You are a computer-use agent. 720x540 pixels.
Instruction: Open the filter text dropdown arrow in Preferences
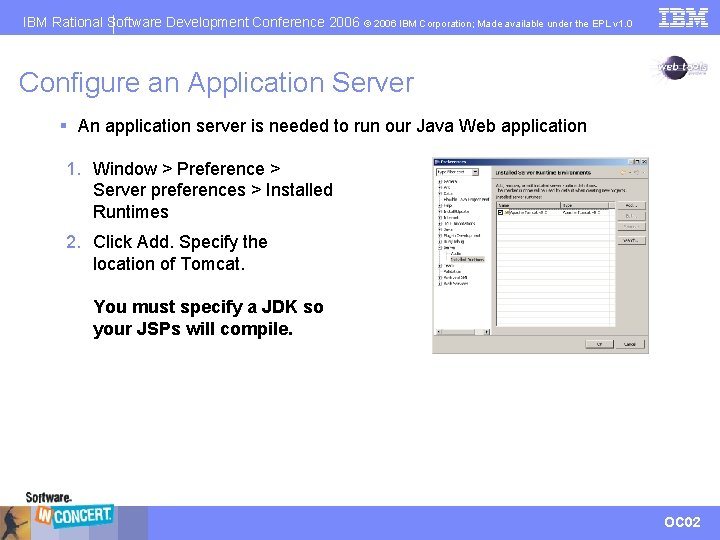(475, 172)
